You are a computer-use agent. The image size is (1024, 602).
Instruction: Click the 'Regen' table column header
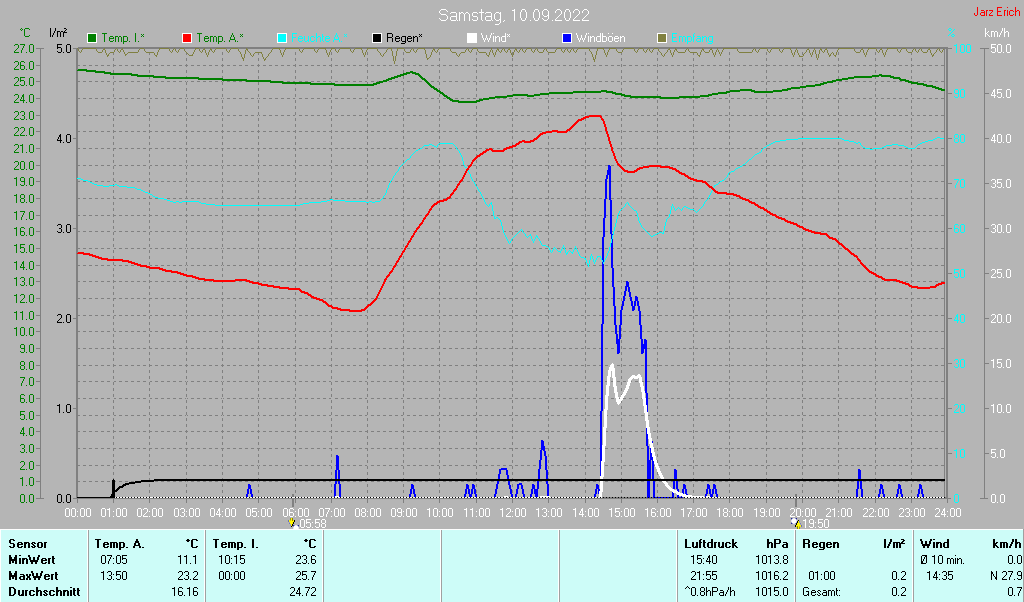821,544
